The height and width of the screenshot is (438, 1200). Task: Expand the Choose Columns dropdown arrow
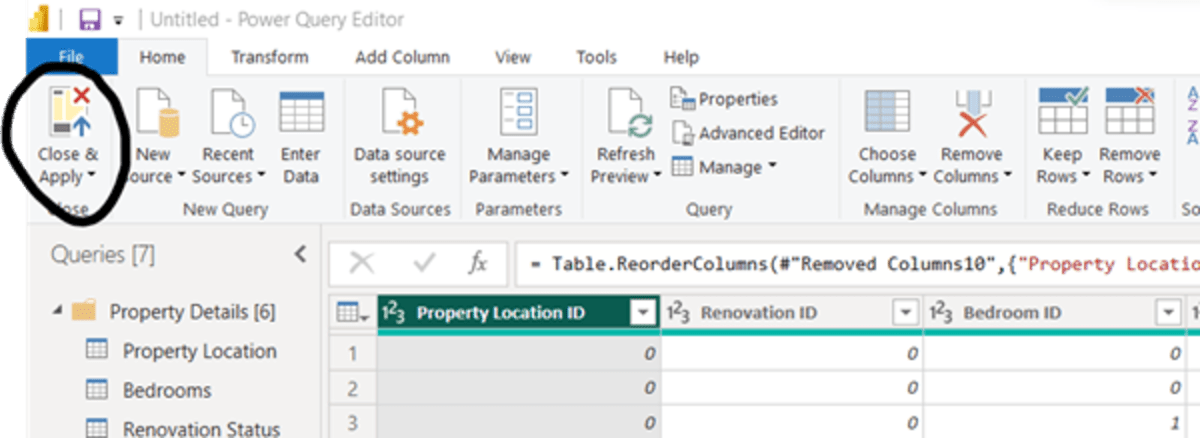[921, 177]
